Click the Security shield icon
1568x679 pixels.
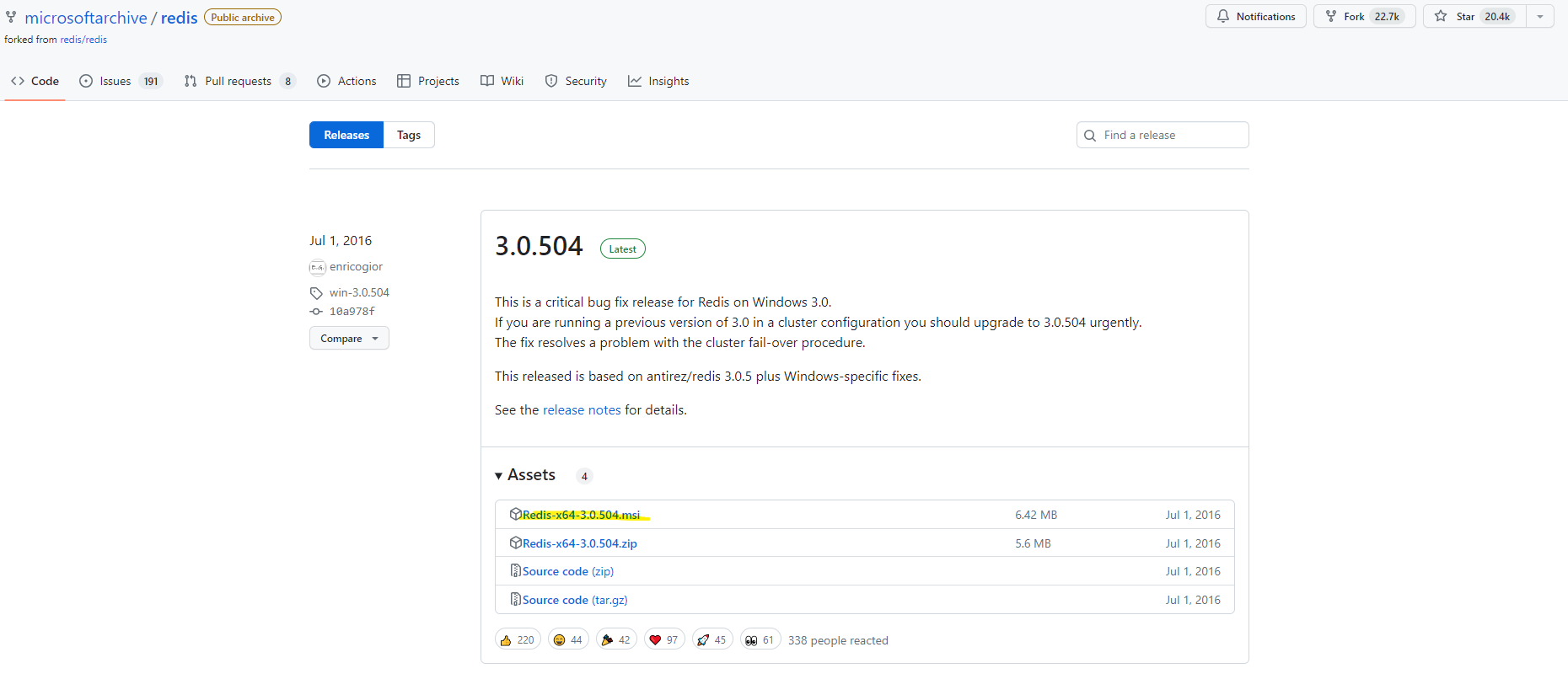(551, 81)
